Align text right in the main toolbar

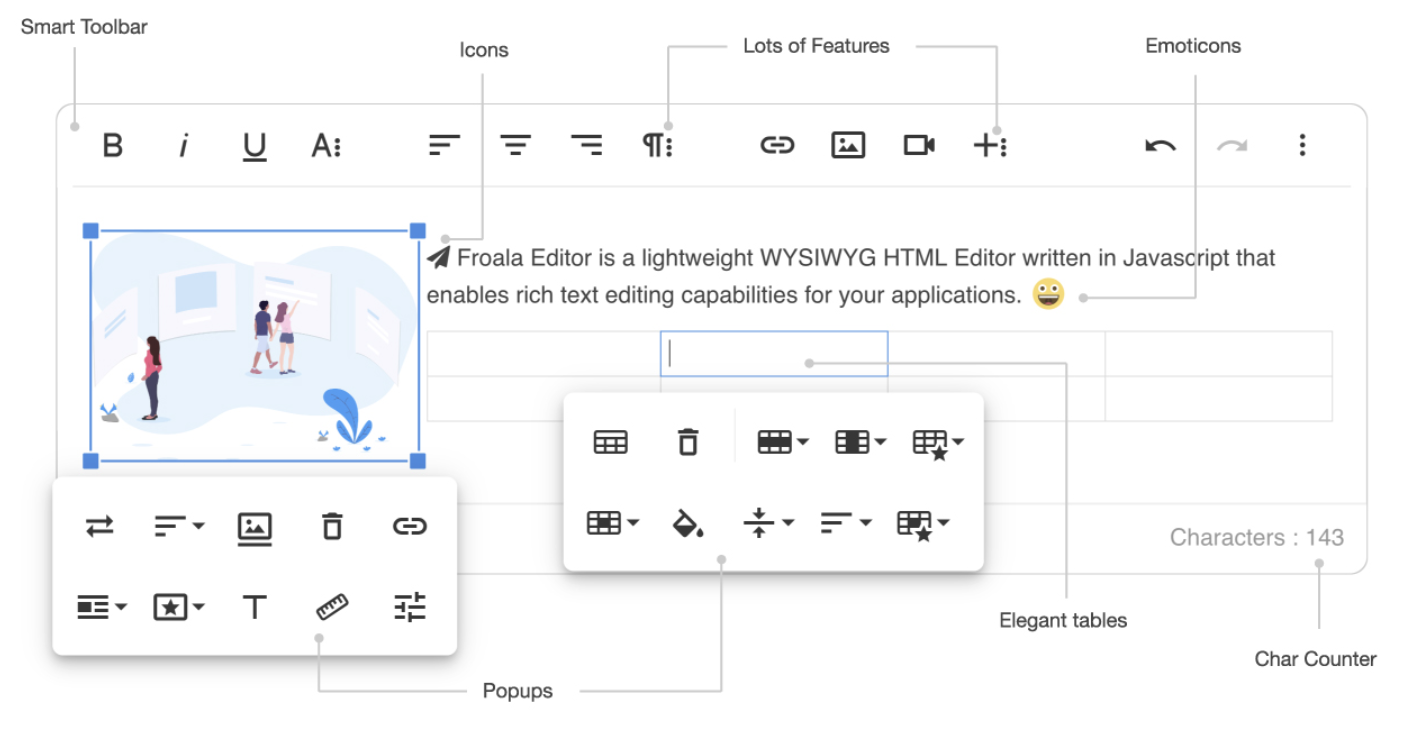(x=586, y=146)
